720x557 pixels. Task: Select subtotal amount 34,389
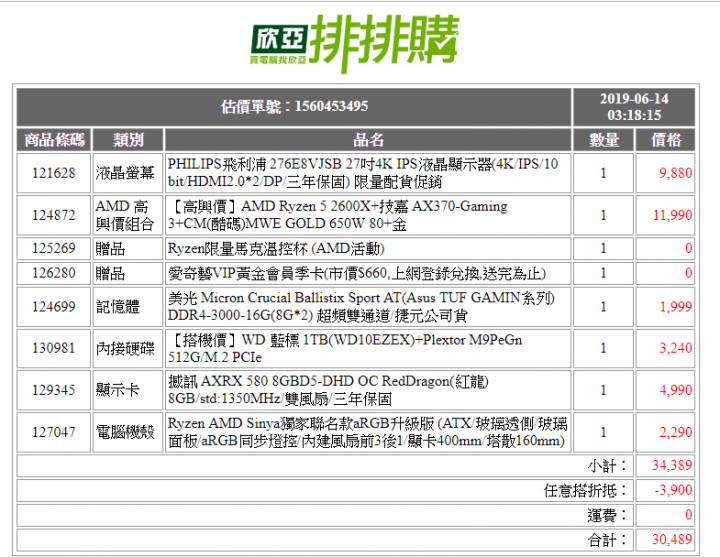coord(672,466)
